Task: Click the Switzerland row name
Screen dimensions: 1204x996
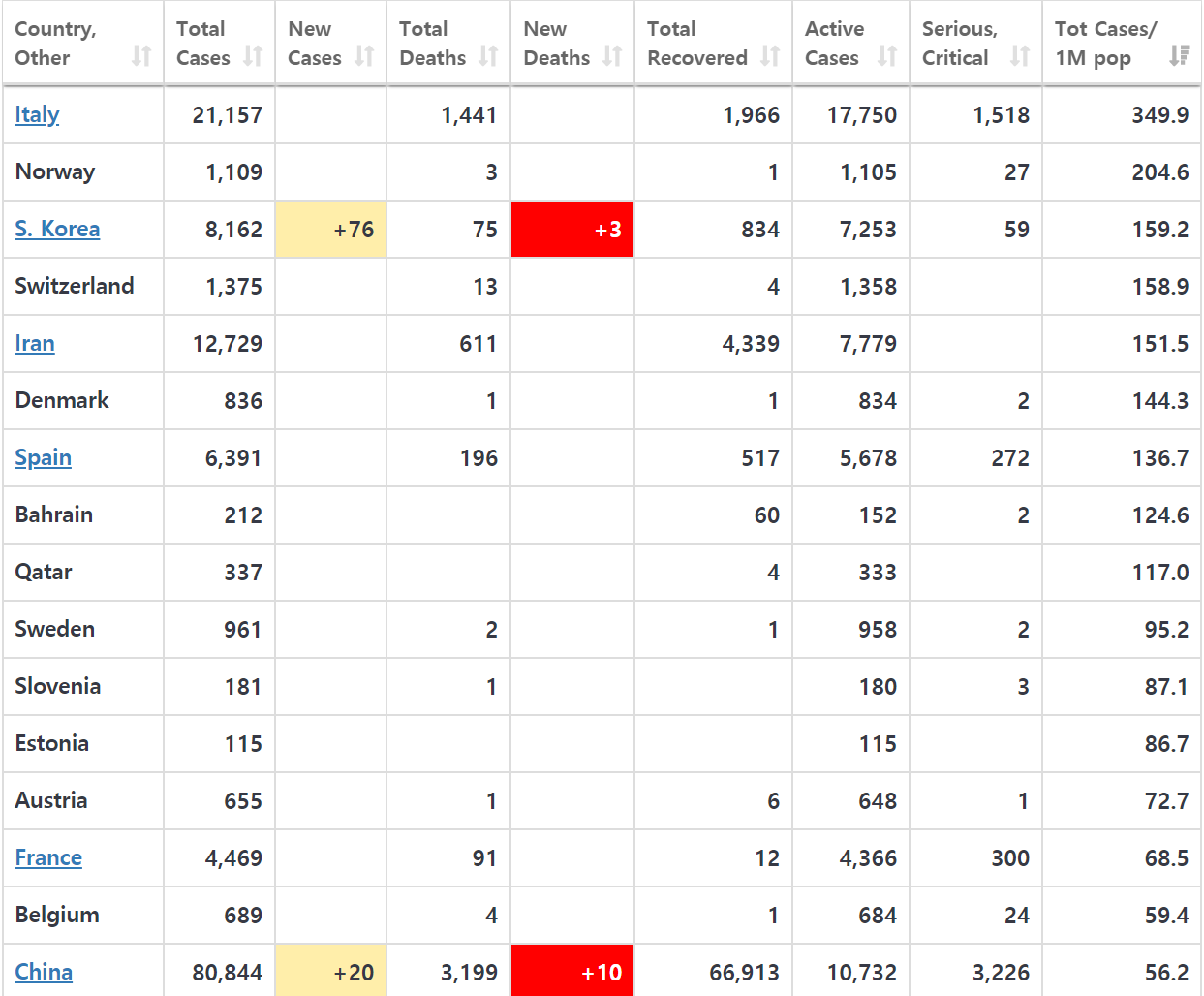Action: tap(75, 286)
